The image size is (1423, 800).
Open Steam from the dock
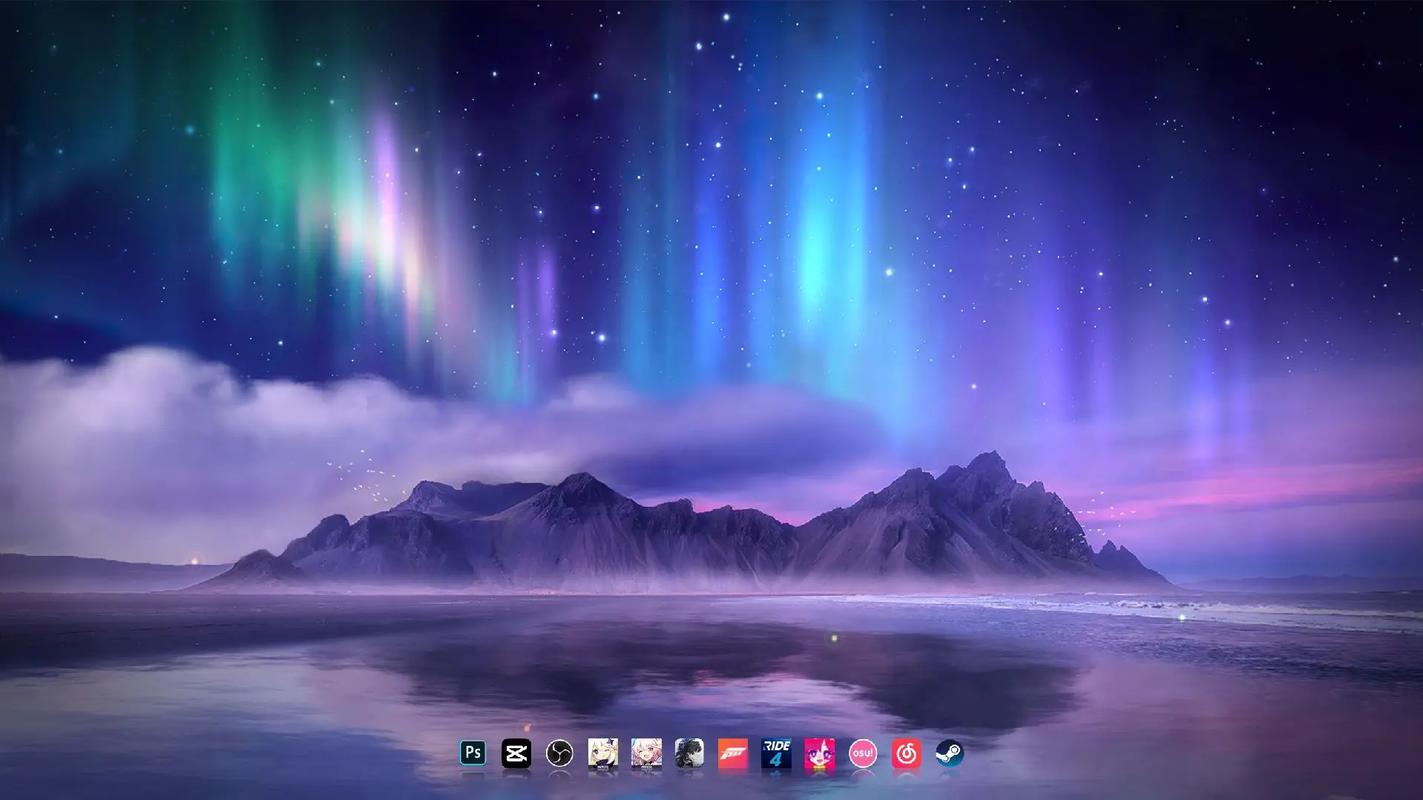pos(950,753)
